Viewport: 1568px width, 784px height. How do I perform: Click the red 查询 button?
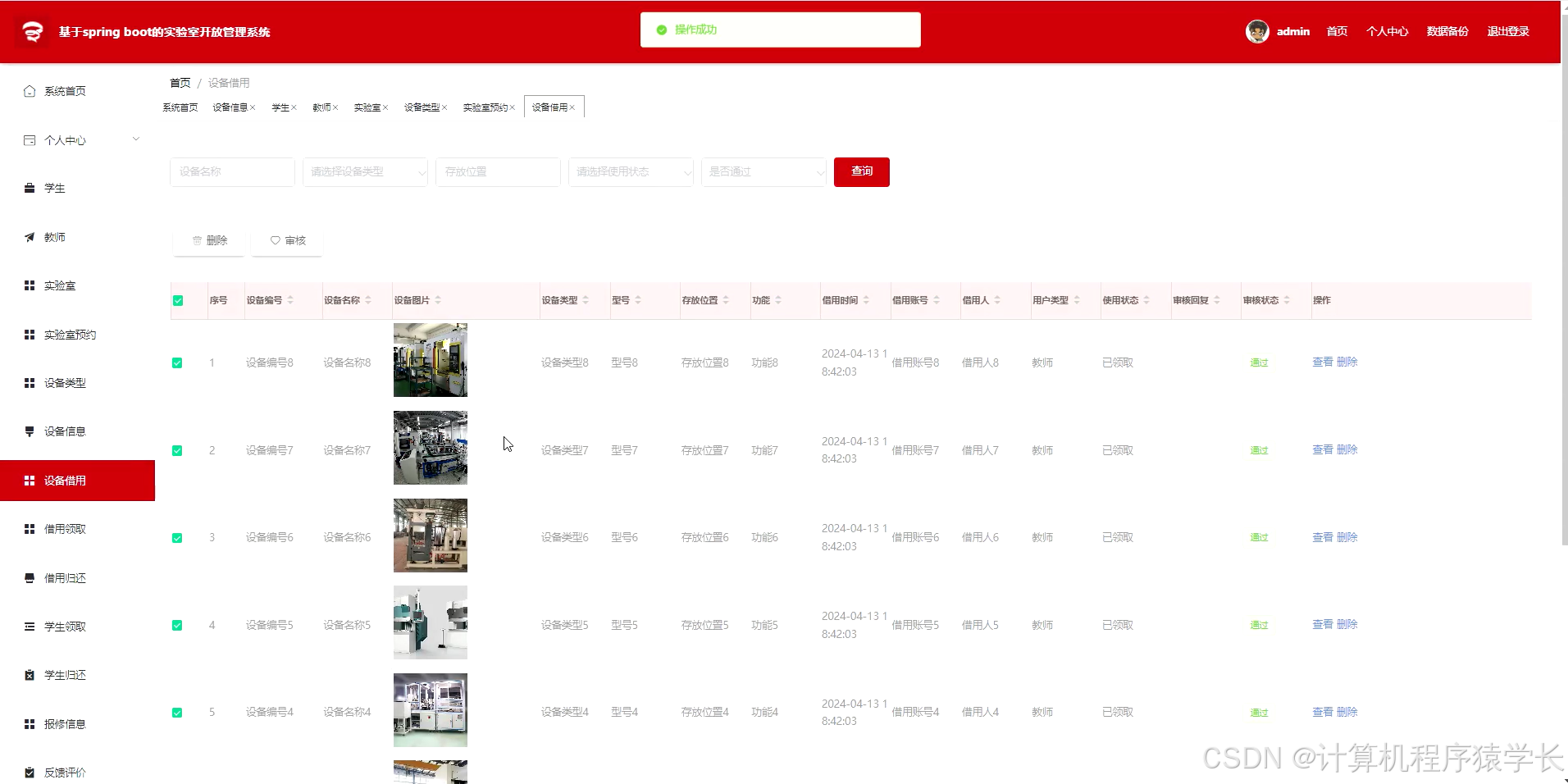[x=862, y=172]
